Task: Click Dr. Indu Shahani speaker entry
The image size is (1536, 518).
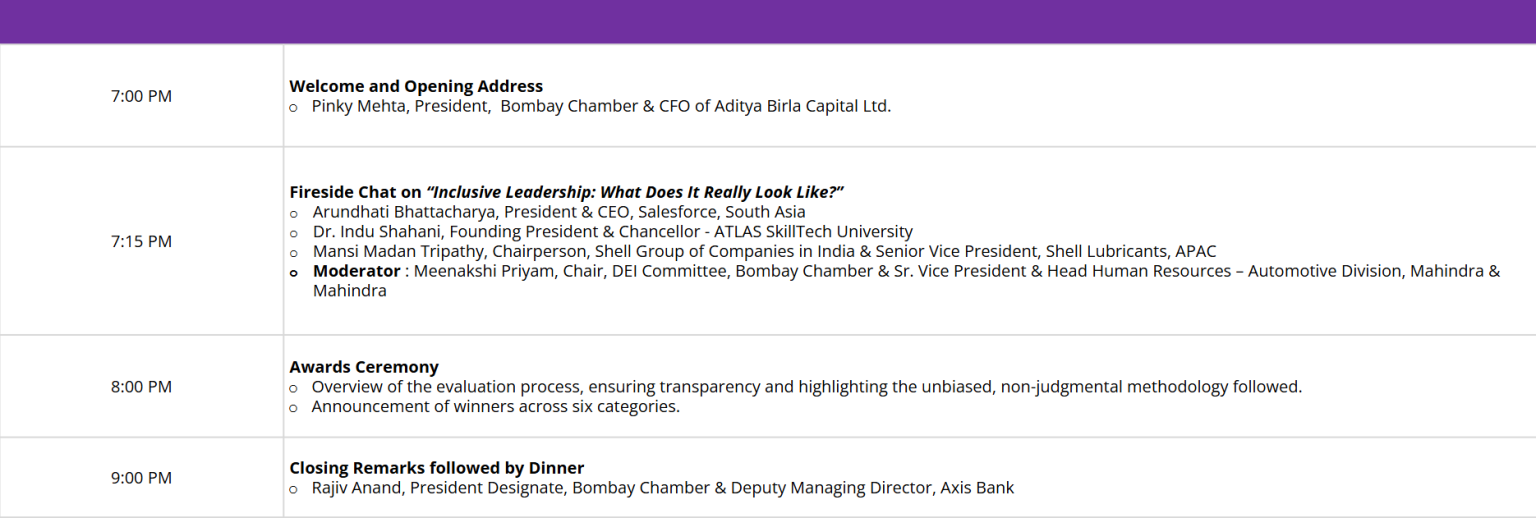Action: [x=612, y=231]
